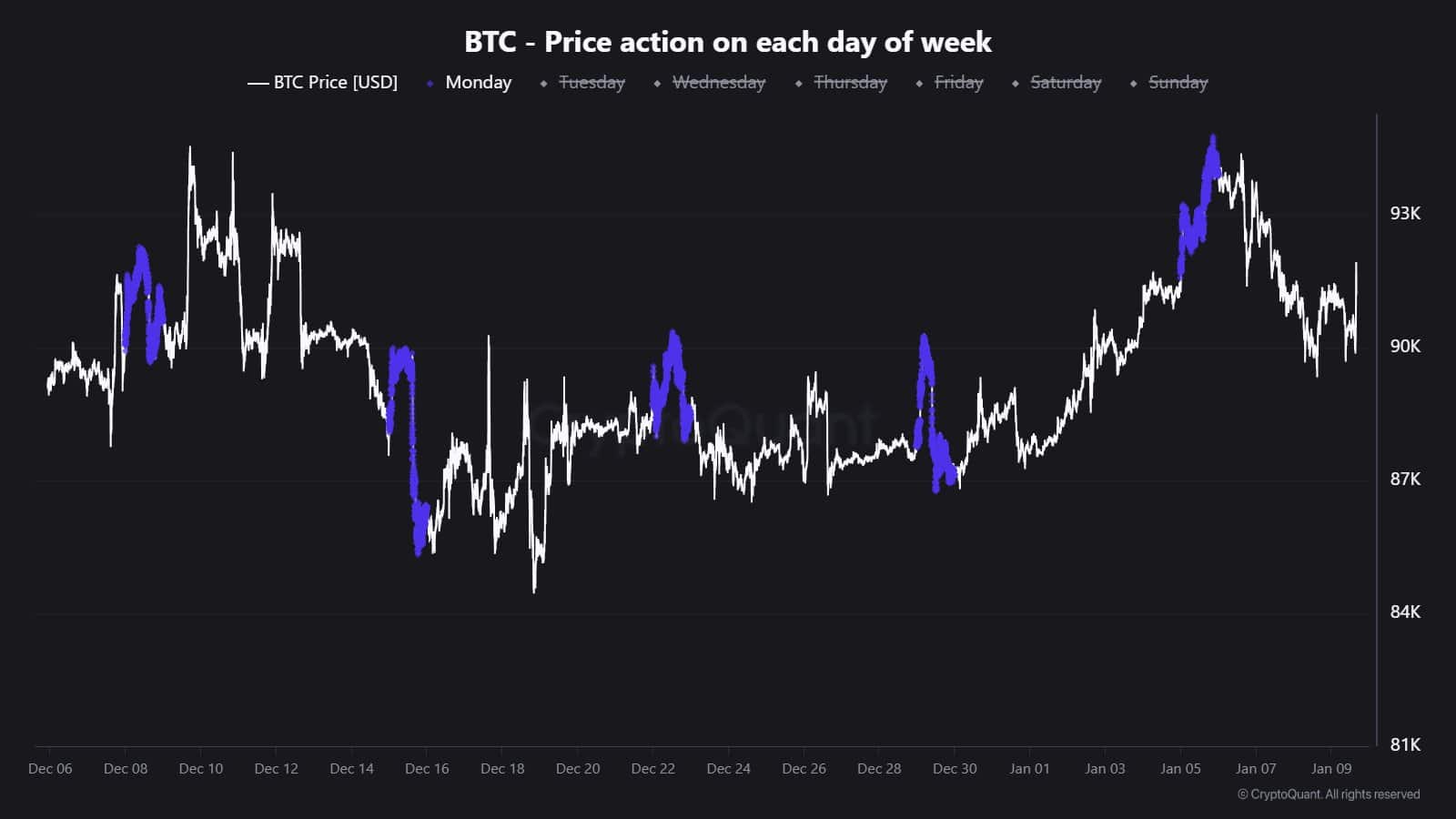Select the Dec 22 date axis label

tap(652, 769)
